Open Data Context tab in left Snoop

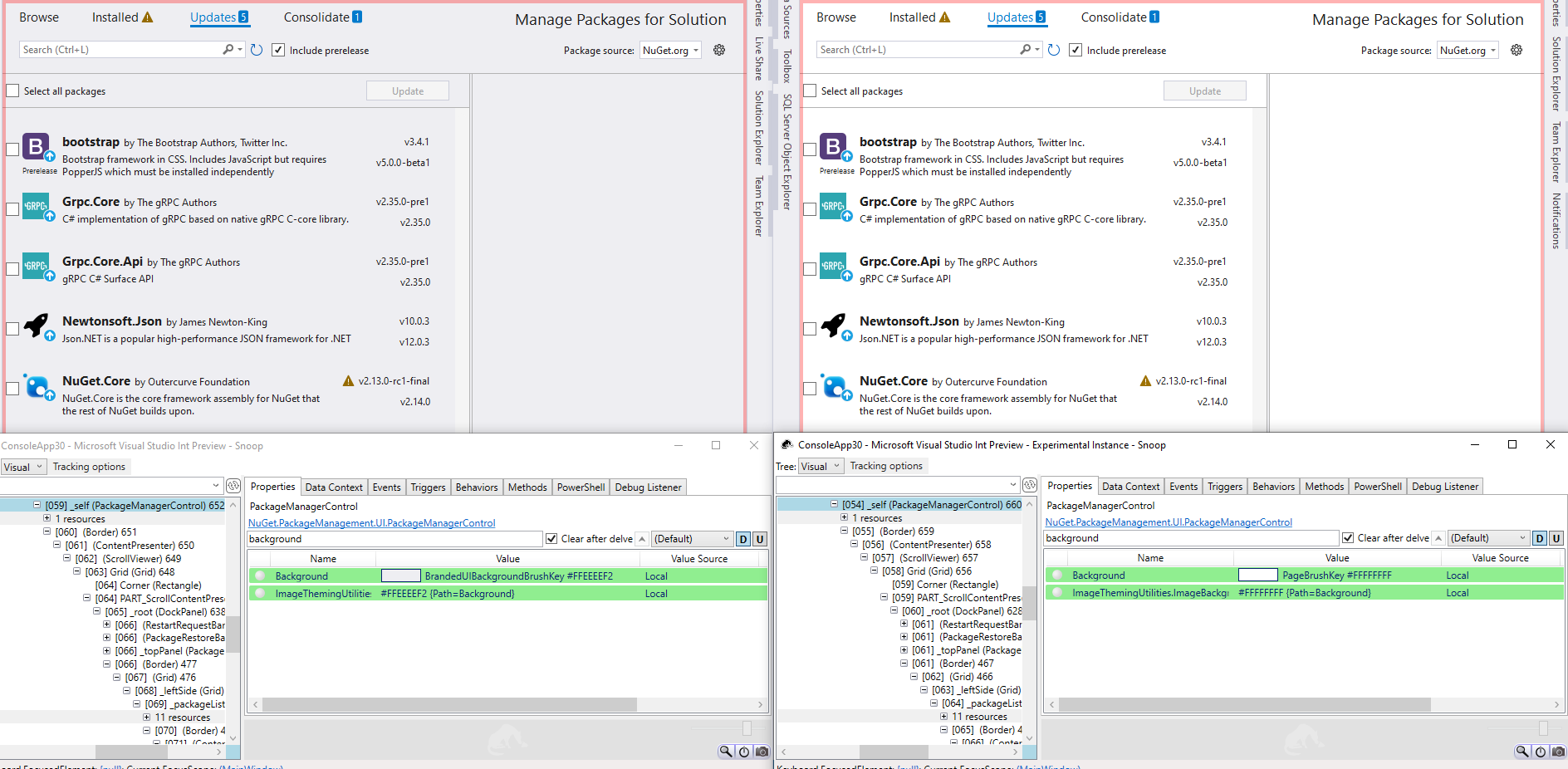(x=334, y=487)
